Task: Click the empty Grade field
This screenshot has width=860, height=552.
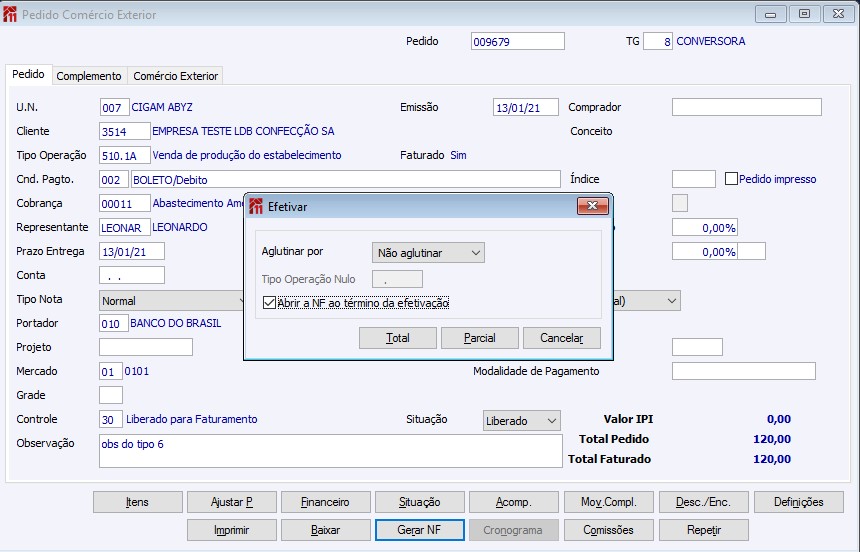Action: coord(111,395)
